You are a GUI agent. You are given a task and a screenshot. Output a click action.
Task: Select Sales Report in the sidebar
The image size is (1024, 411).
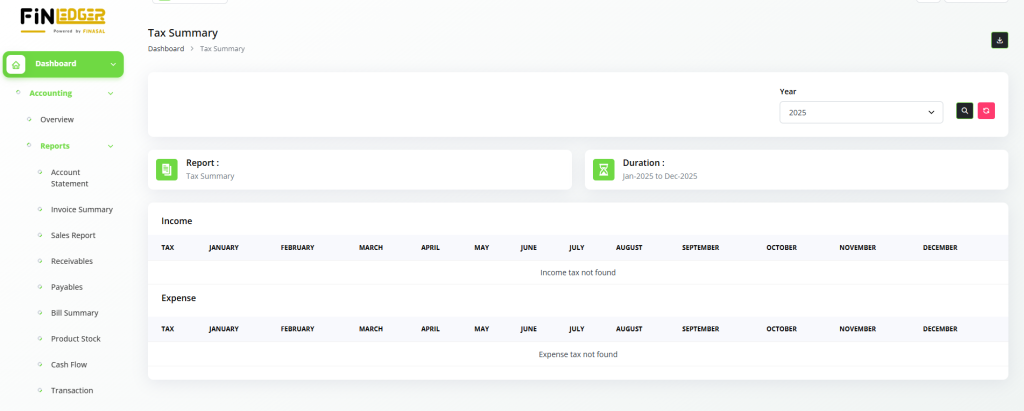tap(73, 236)
